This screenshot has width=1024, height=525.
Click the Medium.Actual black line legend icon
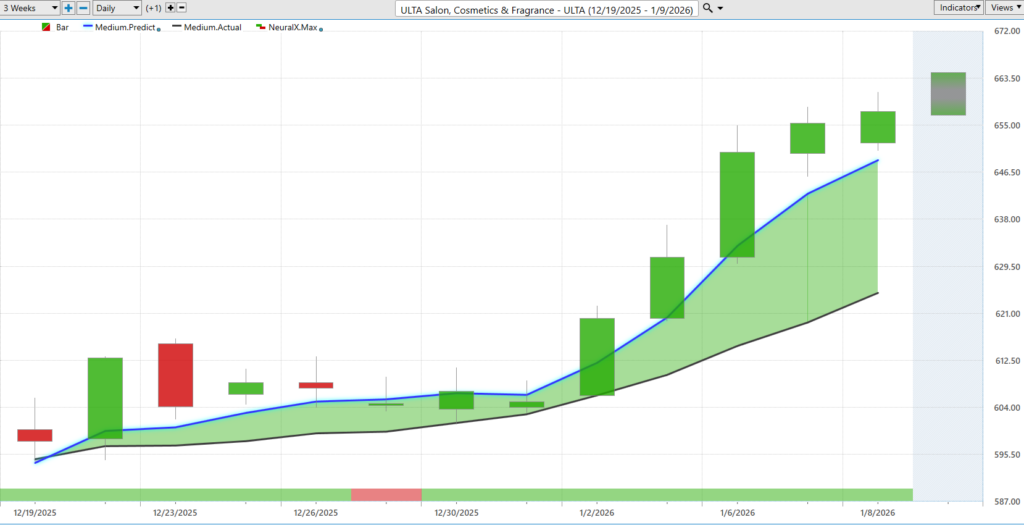point(175,27)
